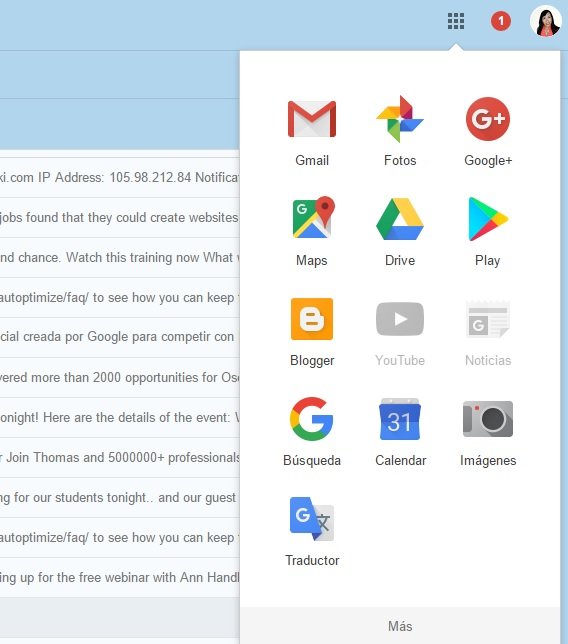The image size is (568, 644).
Task: Open email 'for our students tonight.. and our guest'
Action: click(120, 497)
